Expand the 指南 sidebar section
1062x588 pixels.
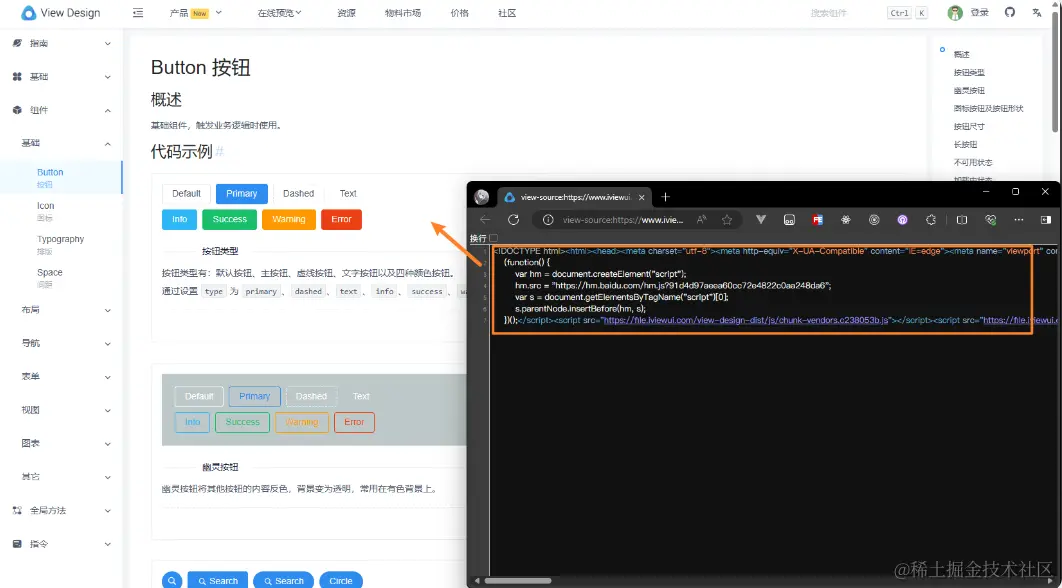61,43
